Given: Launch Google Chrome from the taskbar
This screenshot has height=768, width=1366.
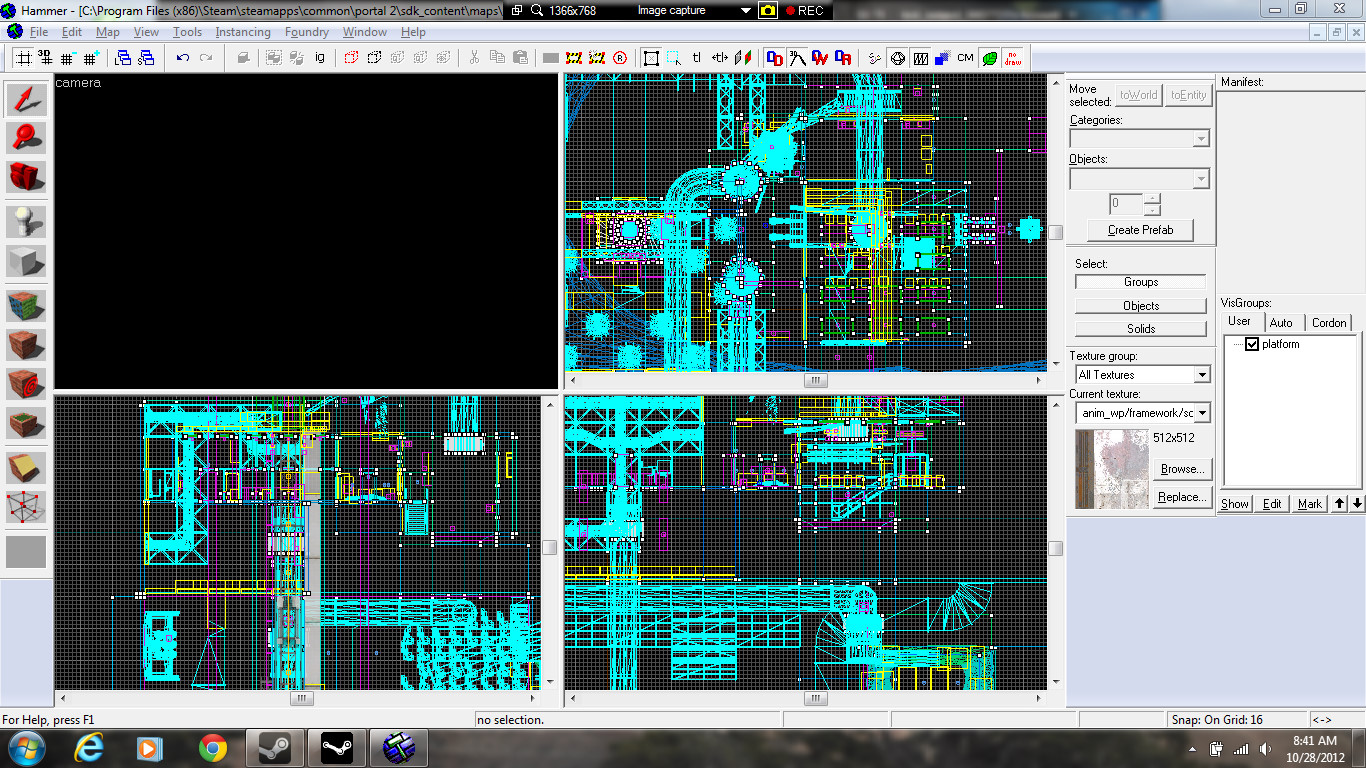Looking at the screenshot, I should 213,748.
